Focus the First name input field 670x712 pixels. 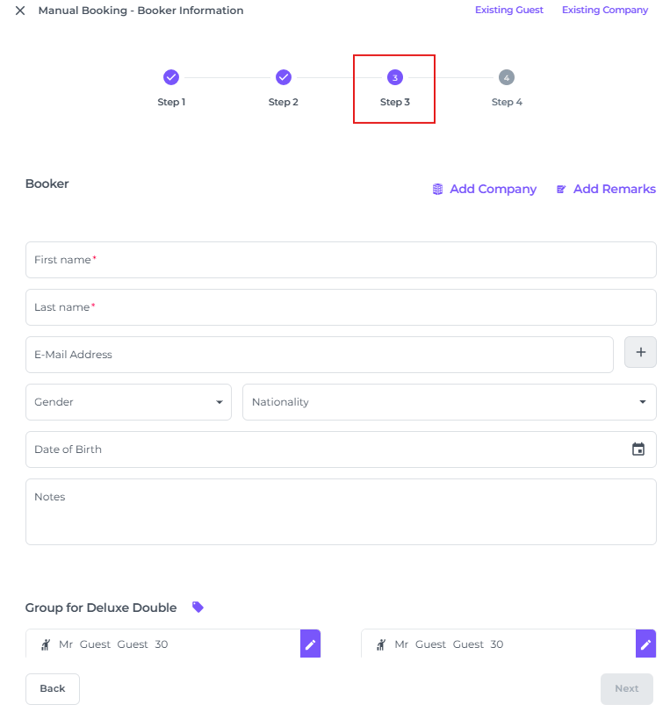341,259
